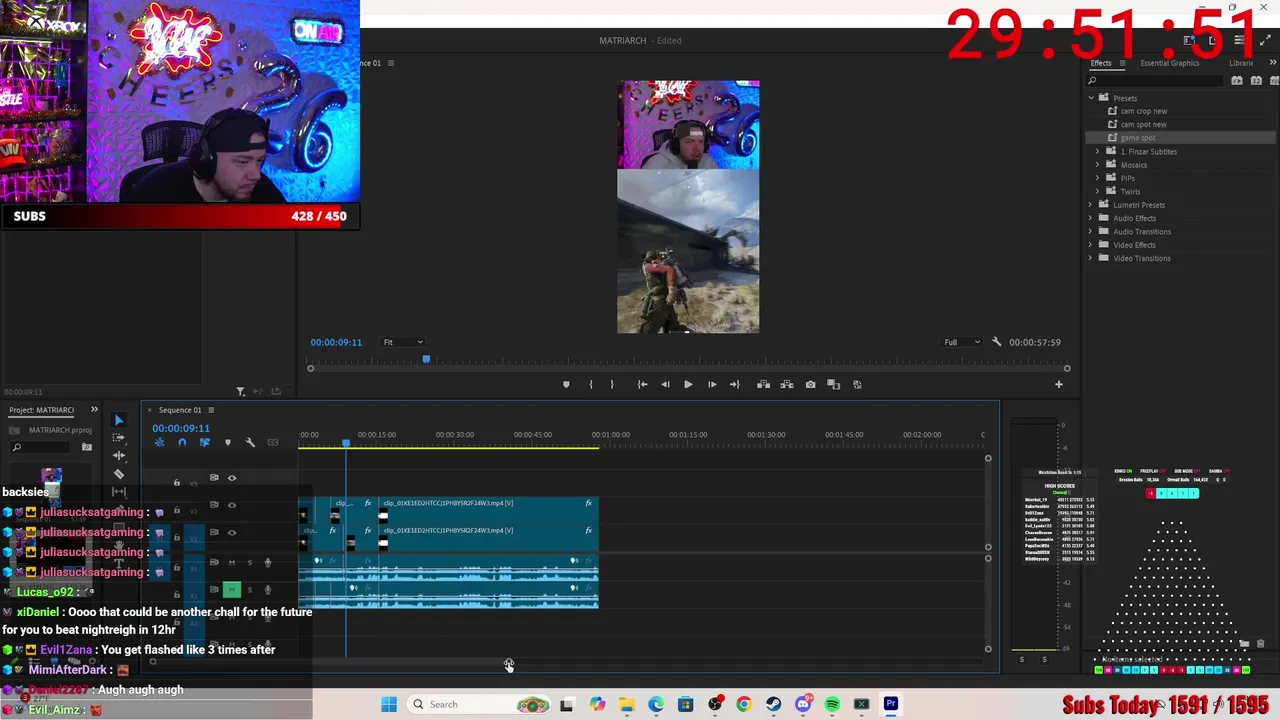Image resolution: width=1280 pixels, height=720 pixels.
Task: Add marker in Program Monitor controls
Action: 566,384
